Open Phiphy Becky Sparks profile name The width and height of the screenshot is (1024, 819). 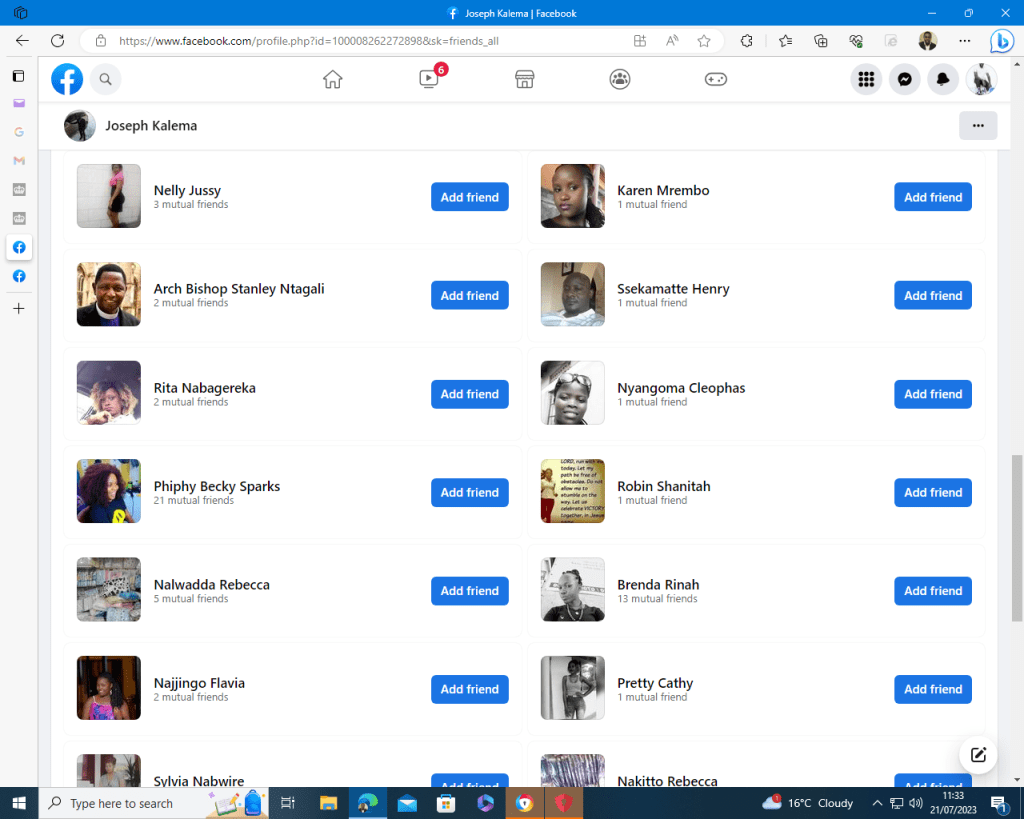217,486
